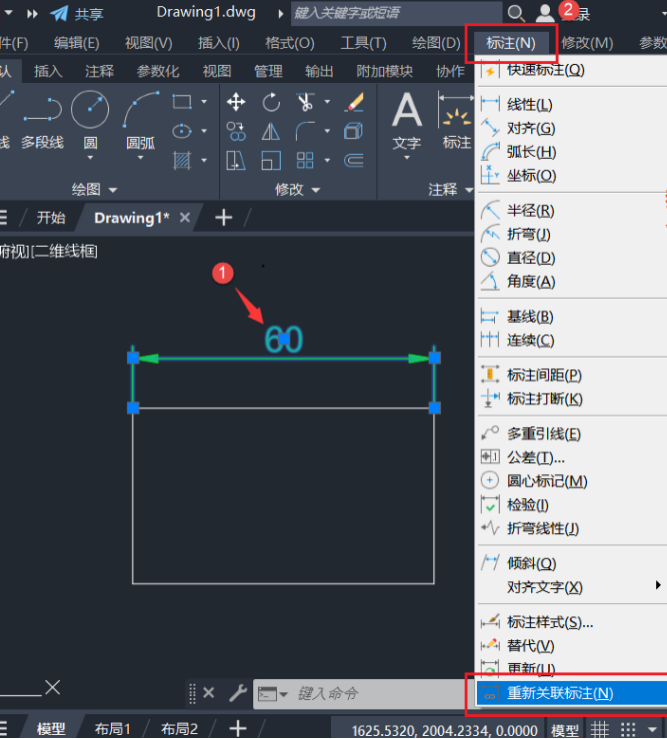Expand the 绘图 panel dropdown
Viewport: 667px width, 739px height.
coord(94,189)
